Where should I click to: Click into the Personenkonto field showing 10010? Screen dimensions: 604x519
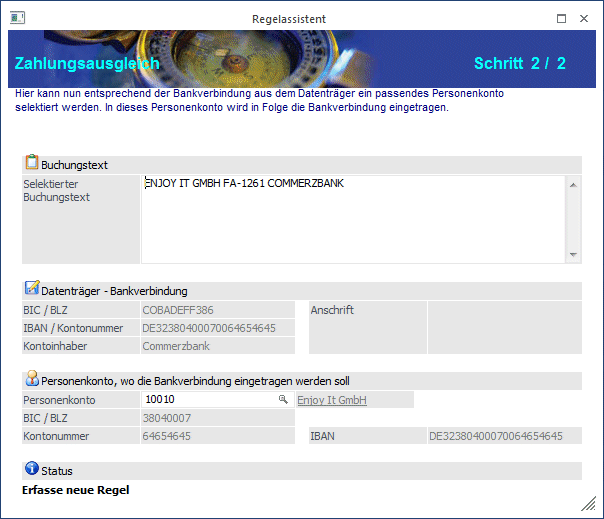[x=208, y=400]
